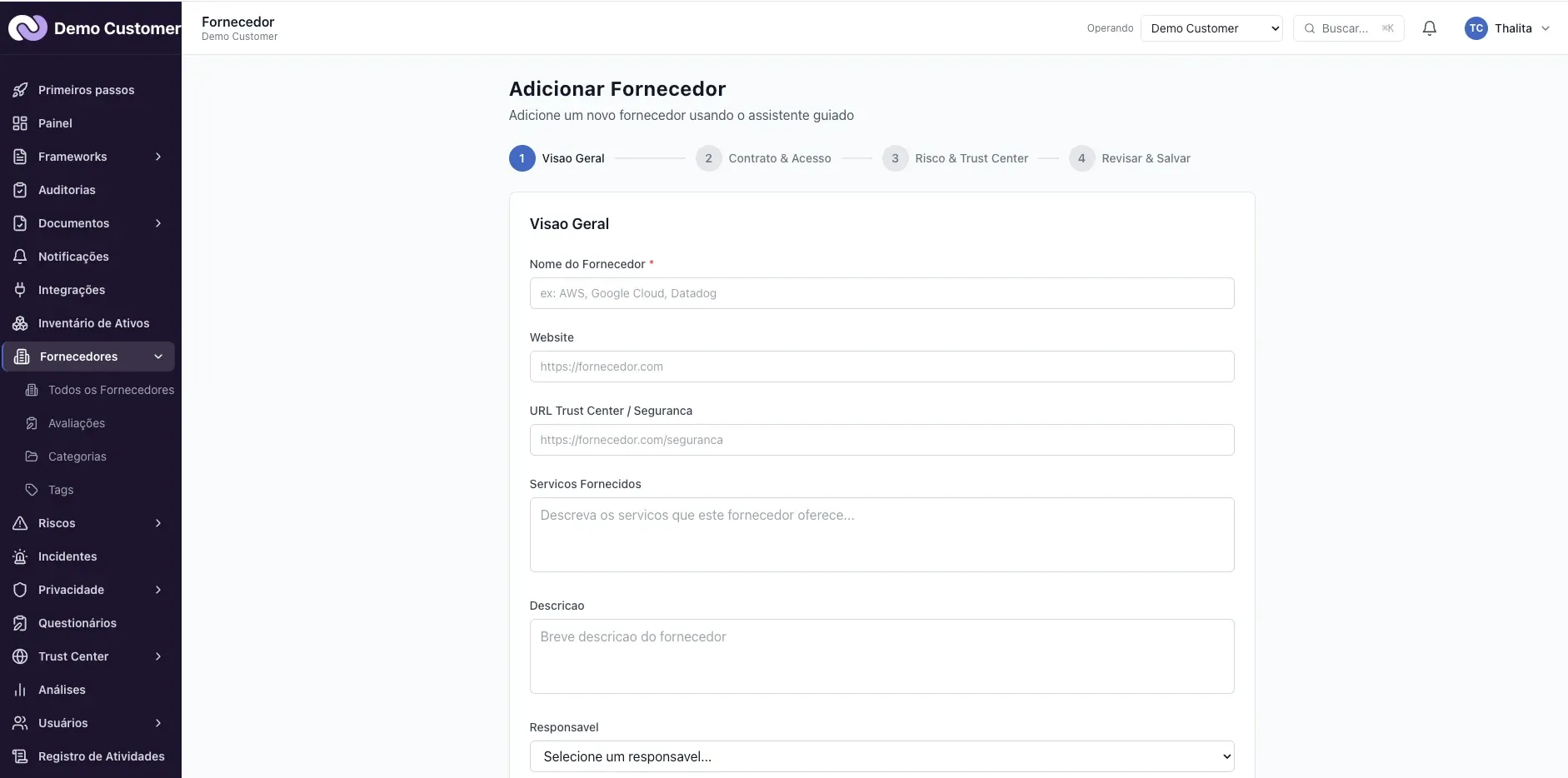Expand the Riscos menu chevron
1568x778 pixels.
[x=158, y=523]
